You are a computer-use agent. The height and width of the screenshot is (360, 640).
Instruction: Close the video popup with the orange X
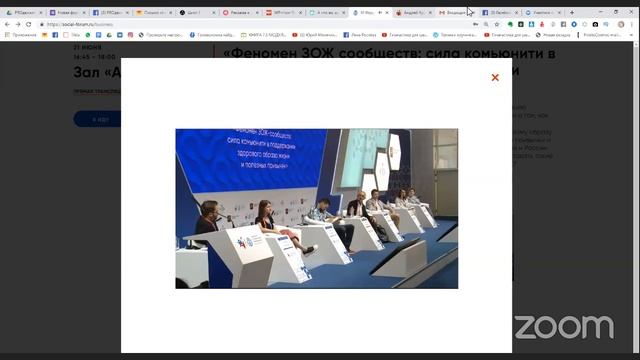[495, 78]
